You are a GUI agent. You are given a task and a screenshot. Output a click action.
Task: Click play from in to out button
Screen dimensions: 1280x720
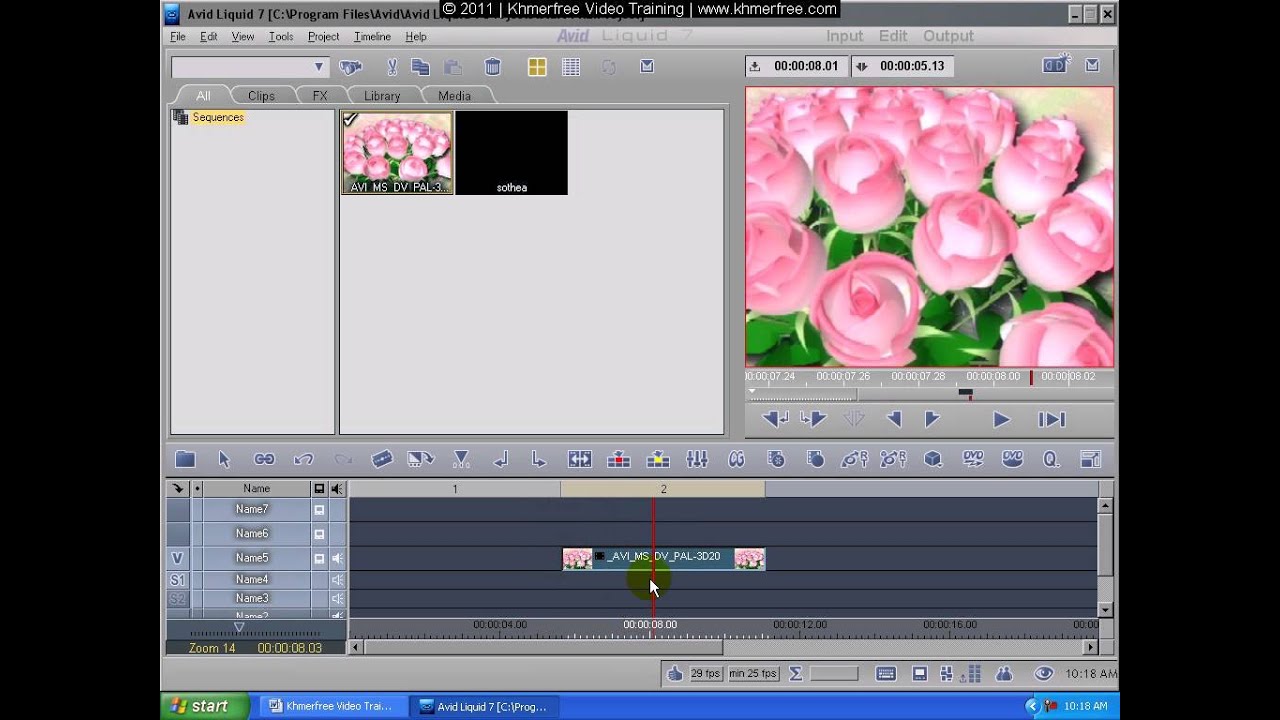(1051, 420)
